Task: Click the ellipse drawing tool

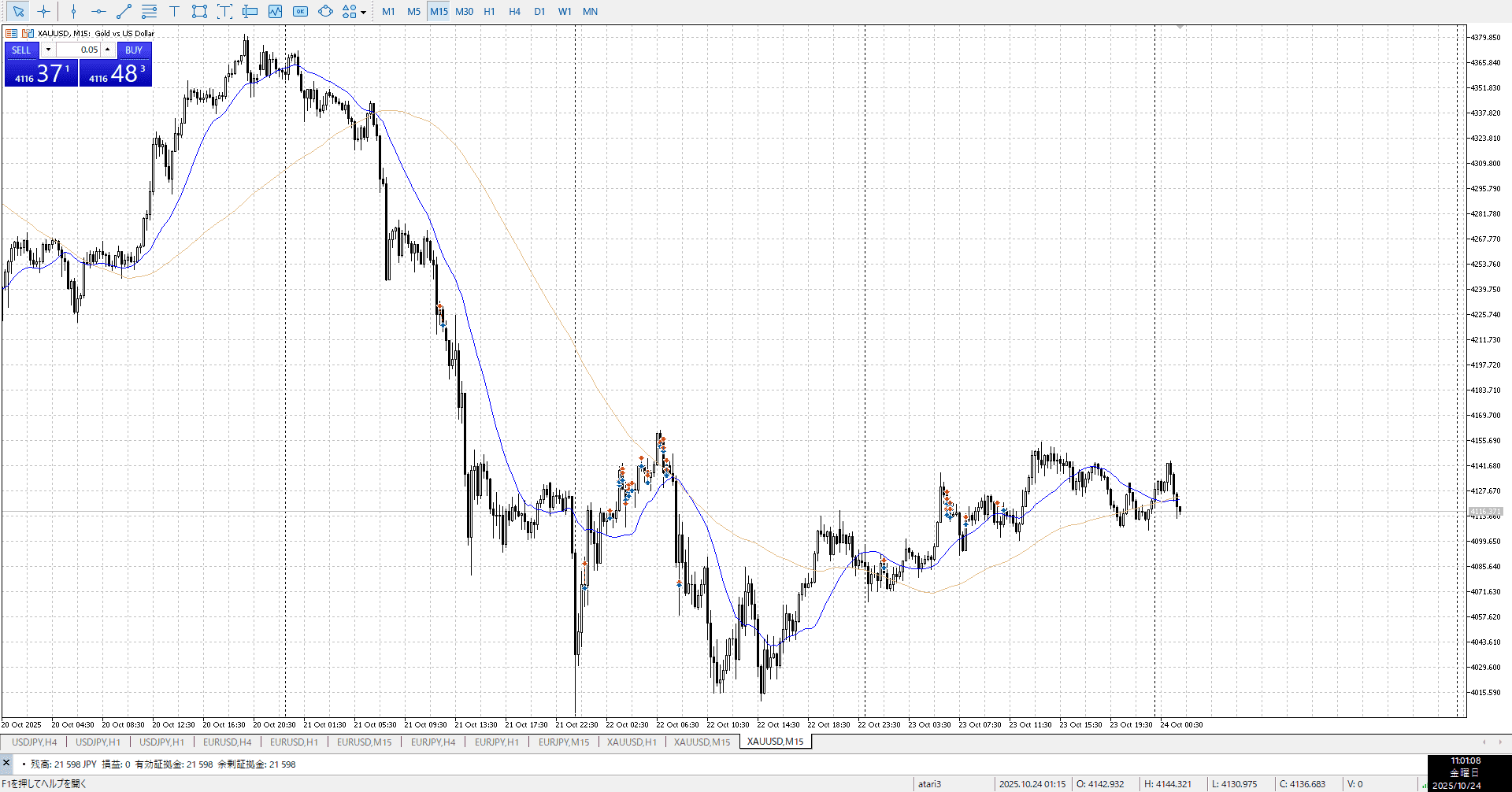Action: (x=325, y=11)
